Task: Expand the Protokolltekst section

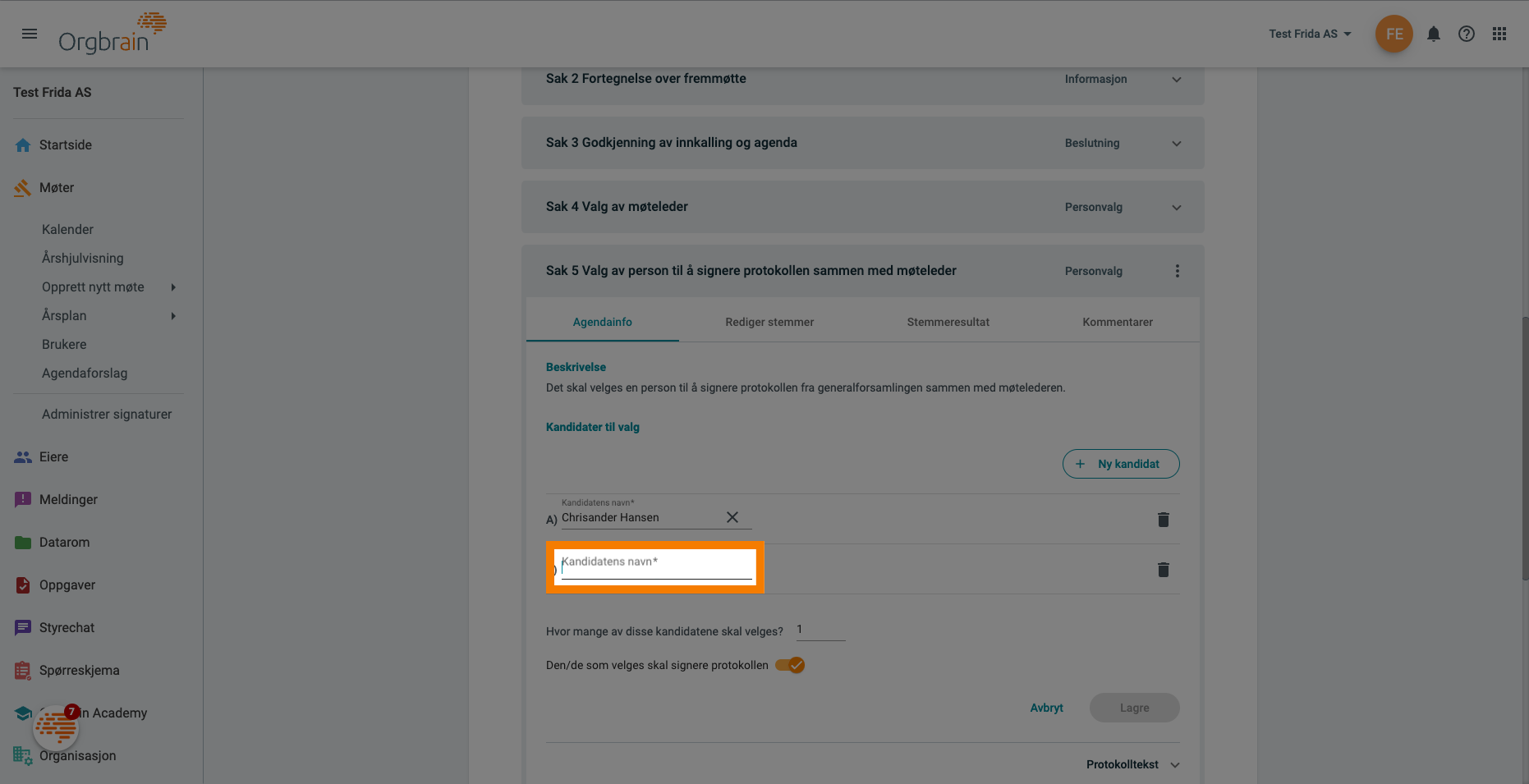Action: pos(1133,764)
